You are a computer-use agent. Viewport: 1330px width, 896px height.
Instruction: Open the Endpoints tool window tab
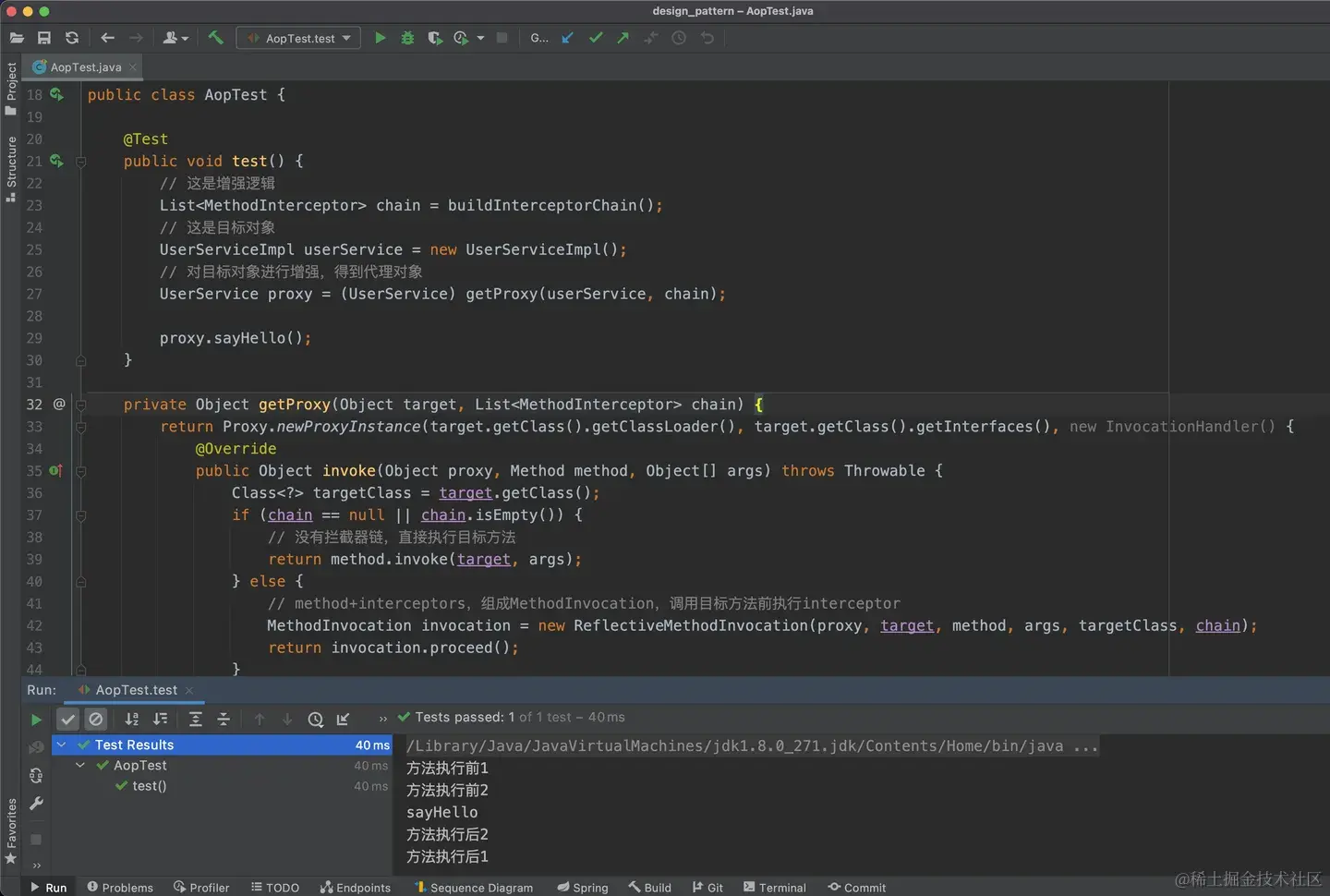(x=356, y=888)
